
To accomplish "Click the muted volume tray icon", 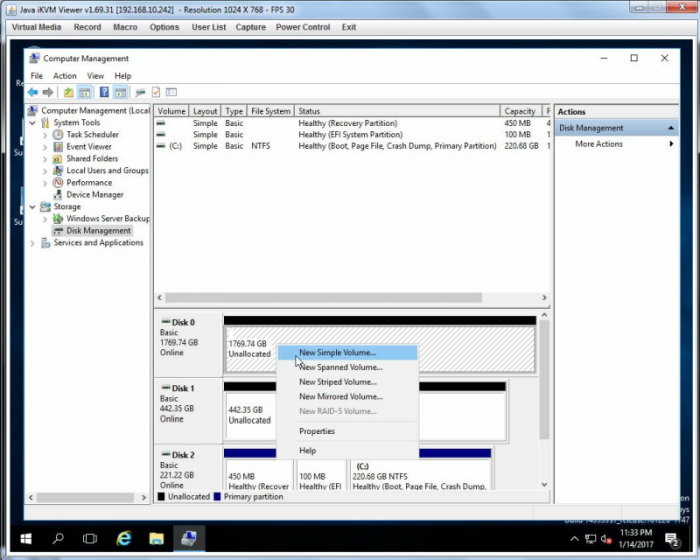I will tap(606, 539).
